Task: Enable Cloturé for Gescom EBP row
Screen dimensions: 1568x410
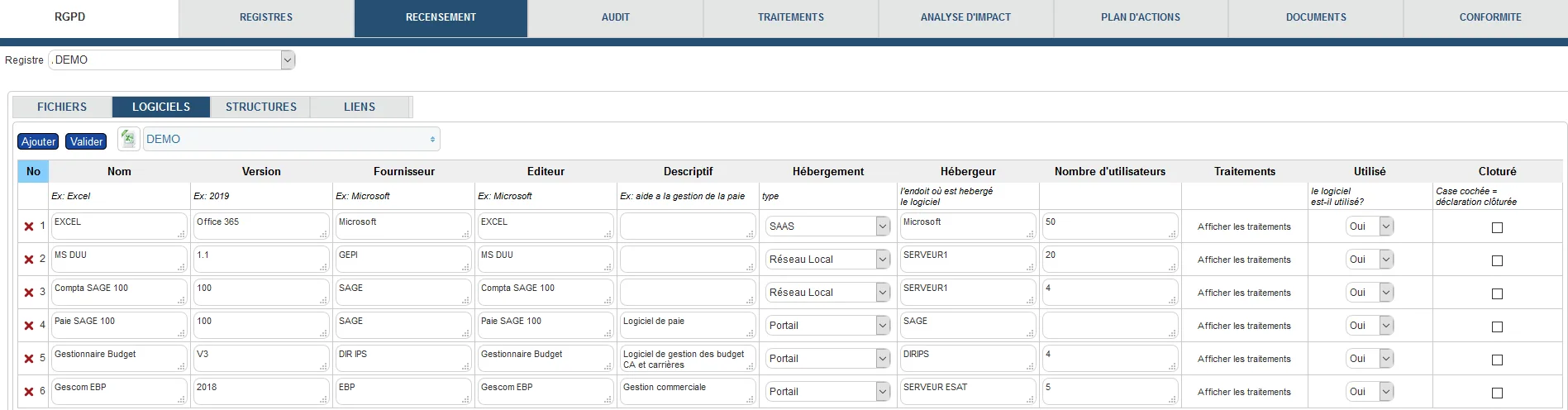Action: point(1497,393)
